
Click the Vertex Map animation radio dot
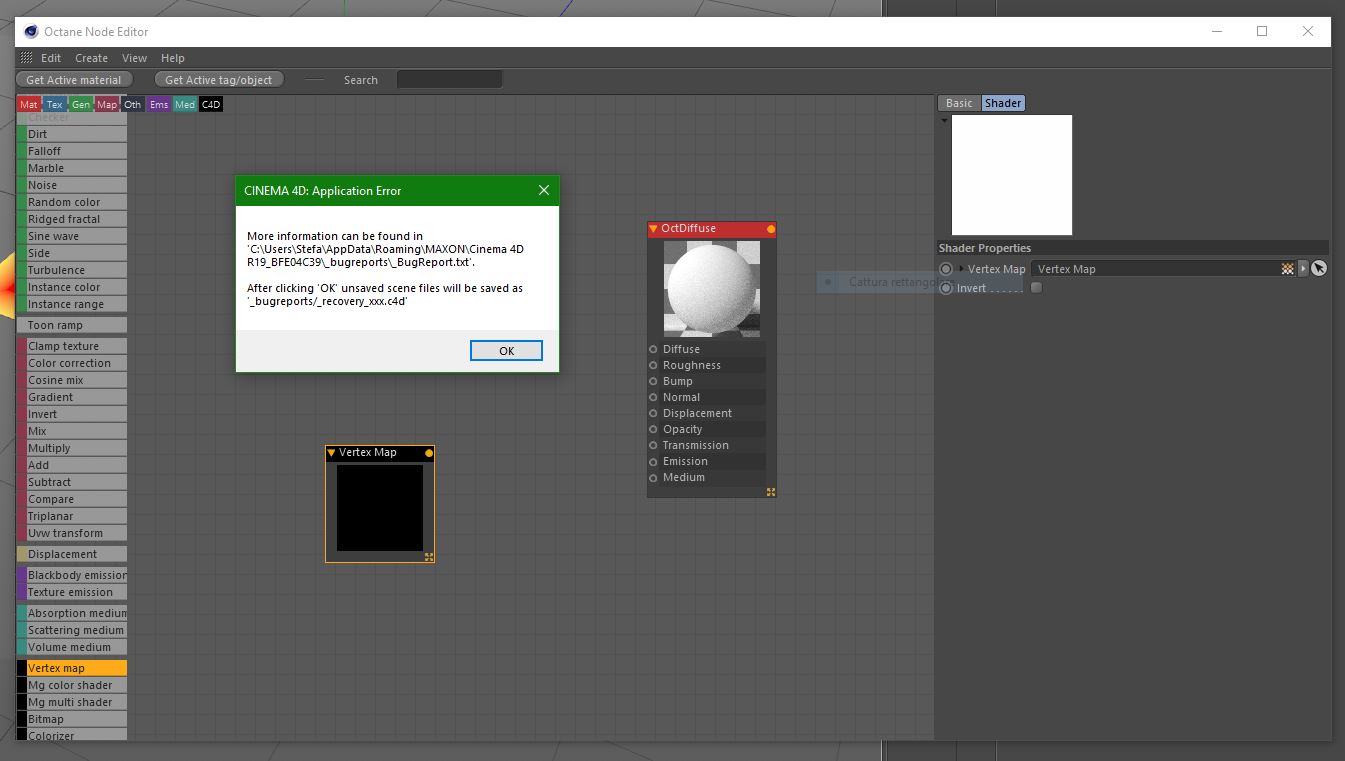946,269
